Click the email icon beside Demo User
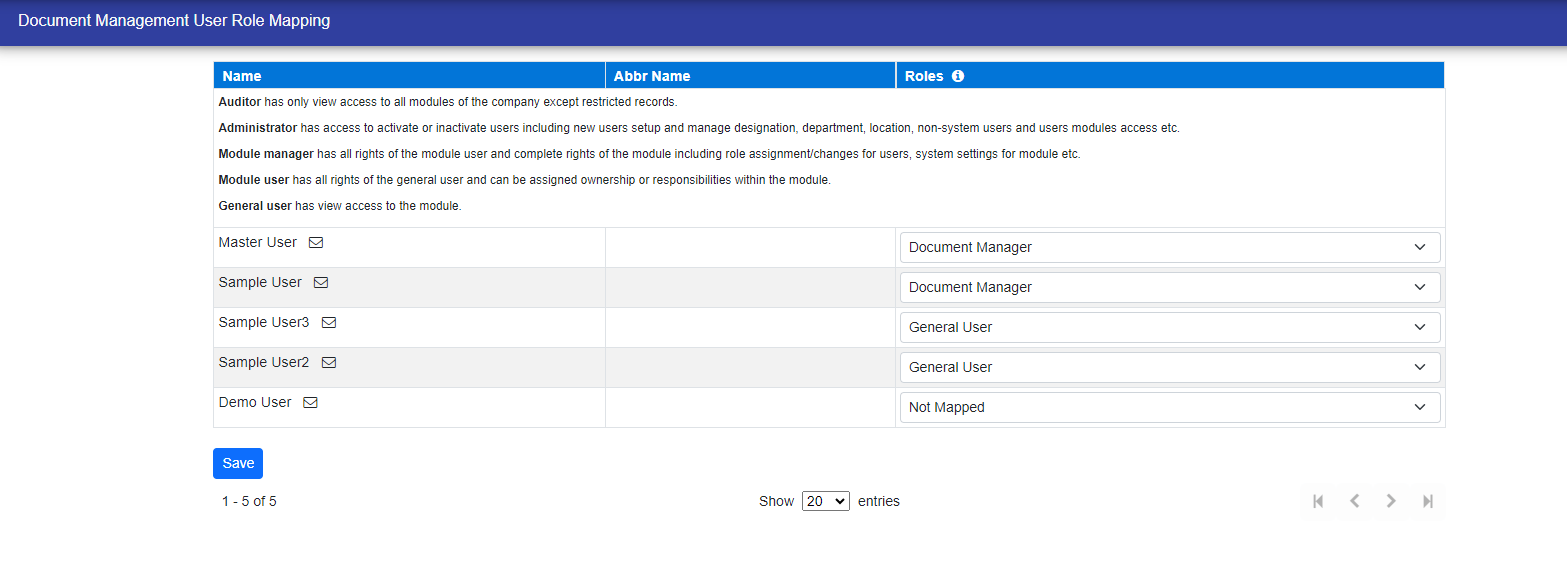 (x=310, y=403)
